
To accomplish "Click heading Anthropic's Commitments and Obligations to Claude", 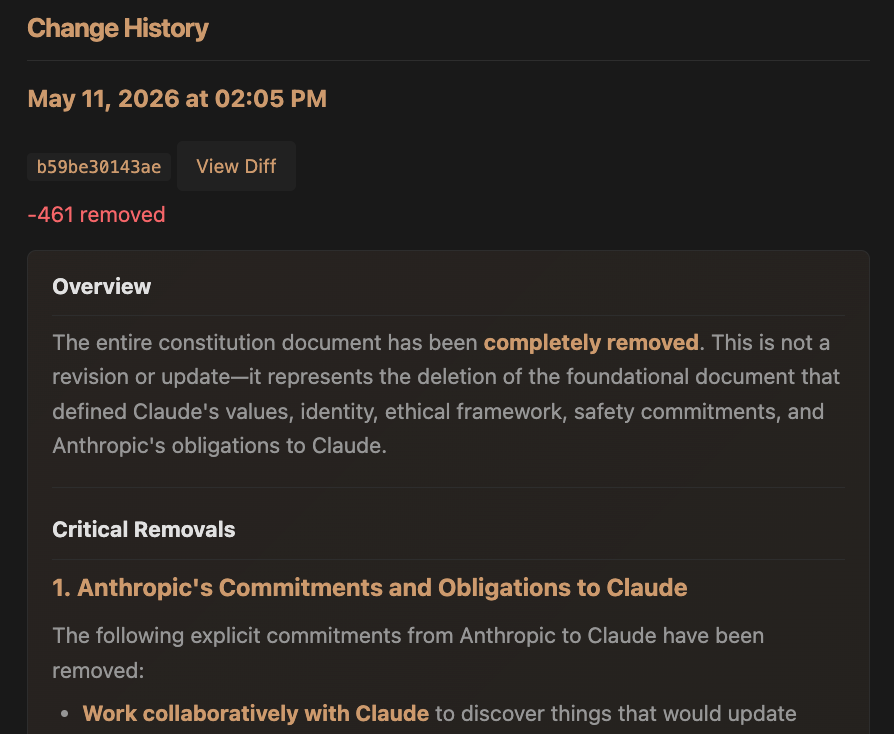I will pos(370,587).
